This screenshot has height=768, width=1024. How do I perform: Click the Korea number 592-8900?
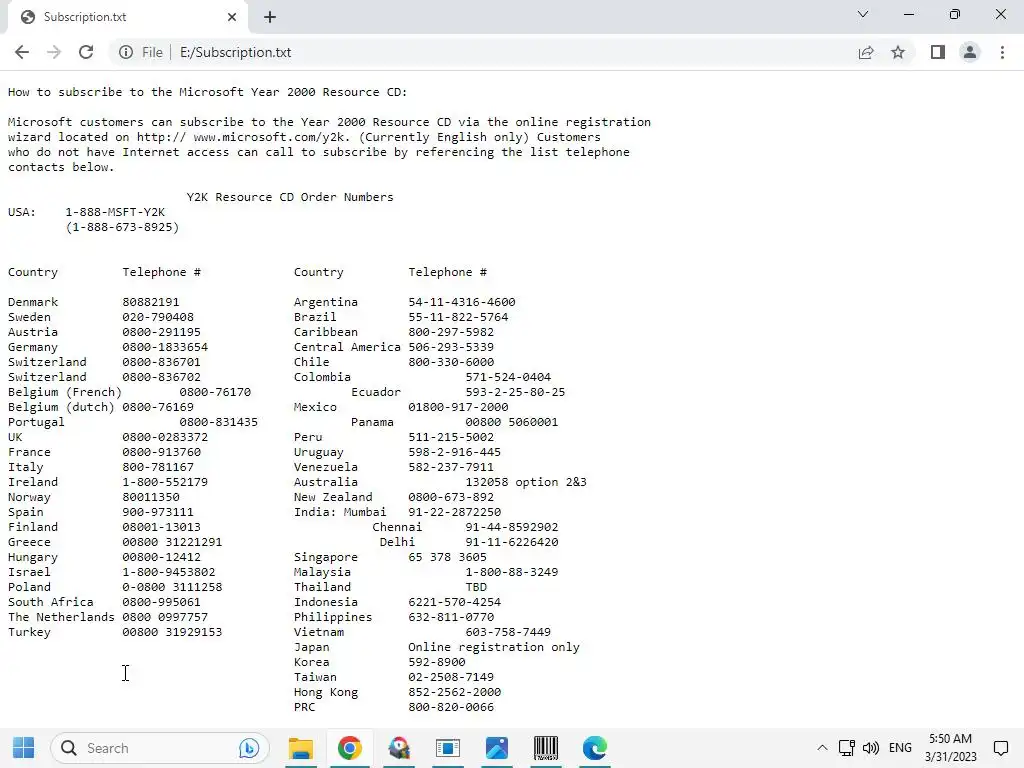[x=436, y=663]
